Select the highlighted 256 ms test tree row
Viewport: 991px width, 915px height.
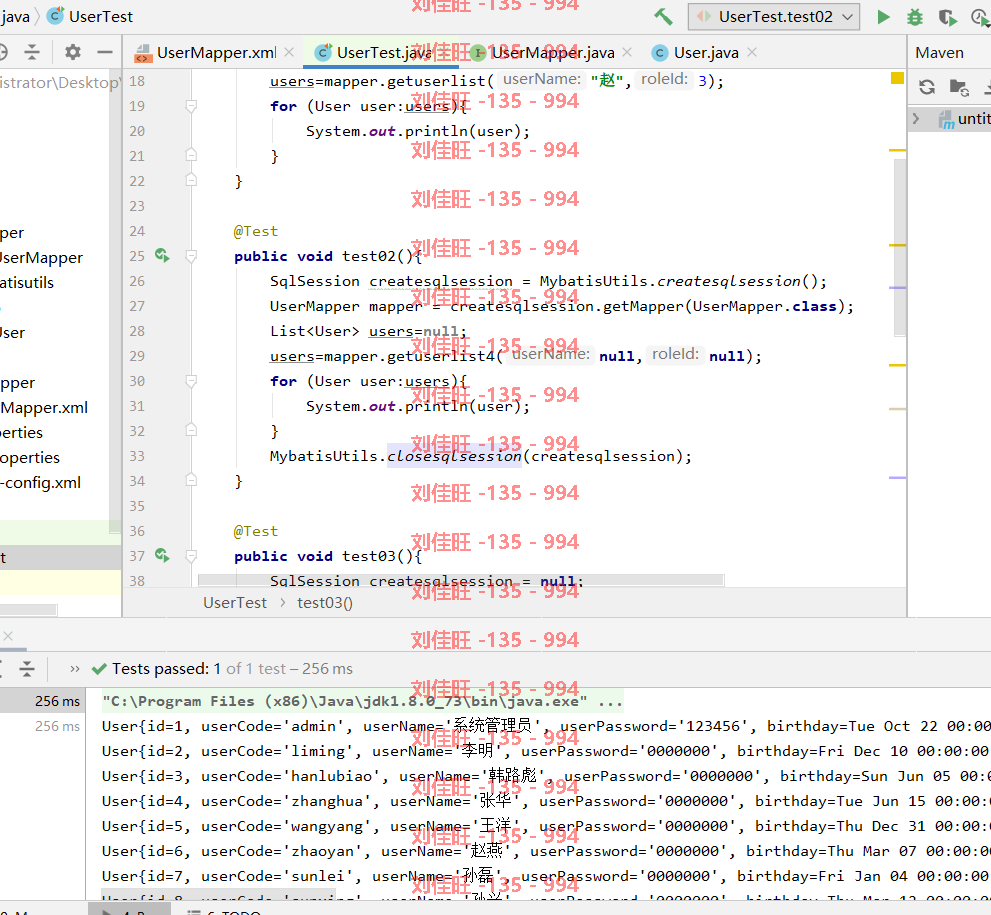point(42,701)
